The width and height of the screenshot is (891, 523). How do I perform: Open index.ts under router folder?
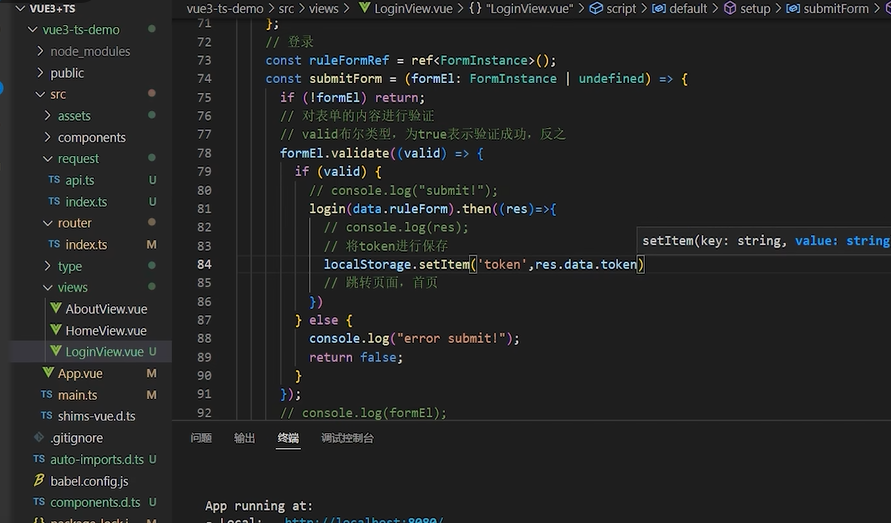86,244
